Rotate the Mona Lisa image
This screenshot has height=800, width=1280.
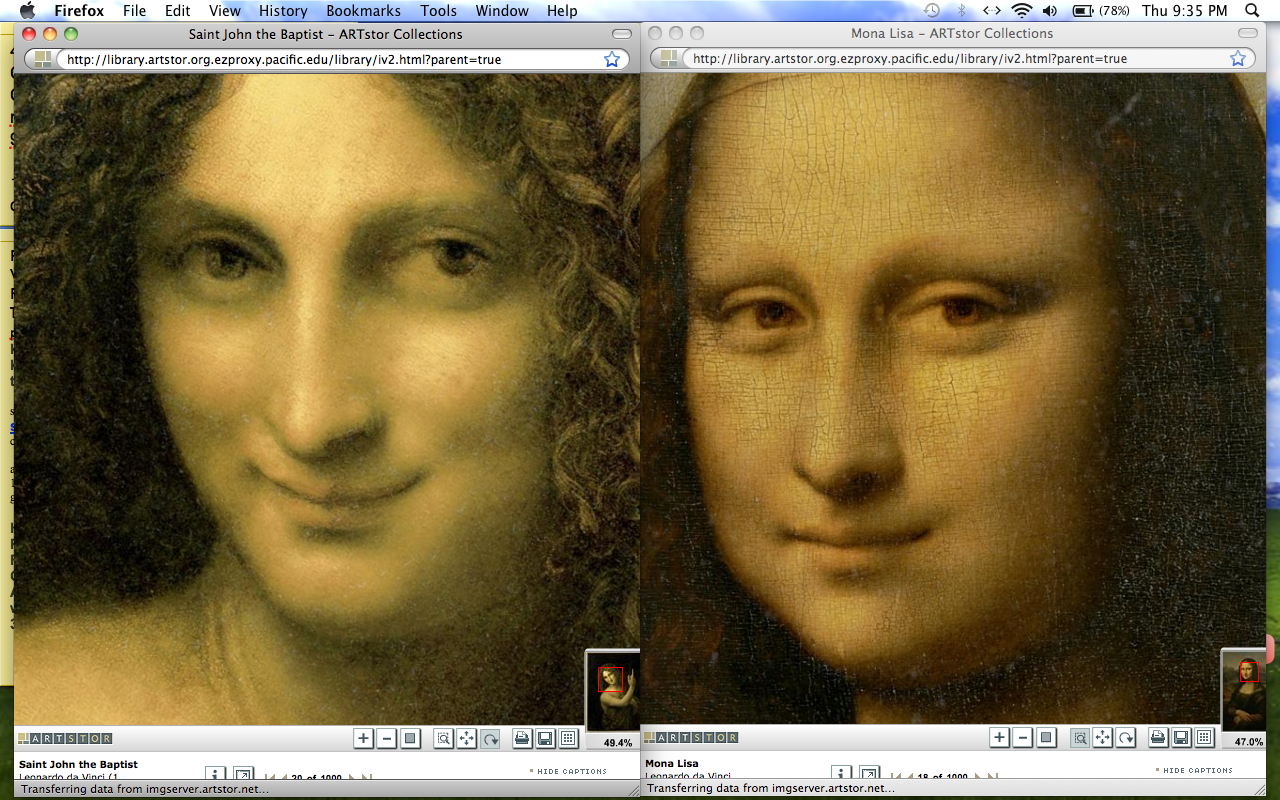coord(1126,737)
